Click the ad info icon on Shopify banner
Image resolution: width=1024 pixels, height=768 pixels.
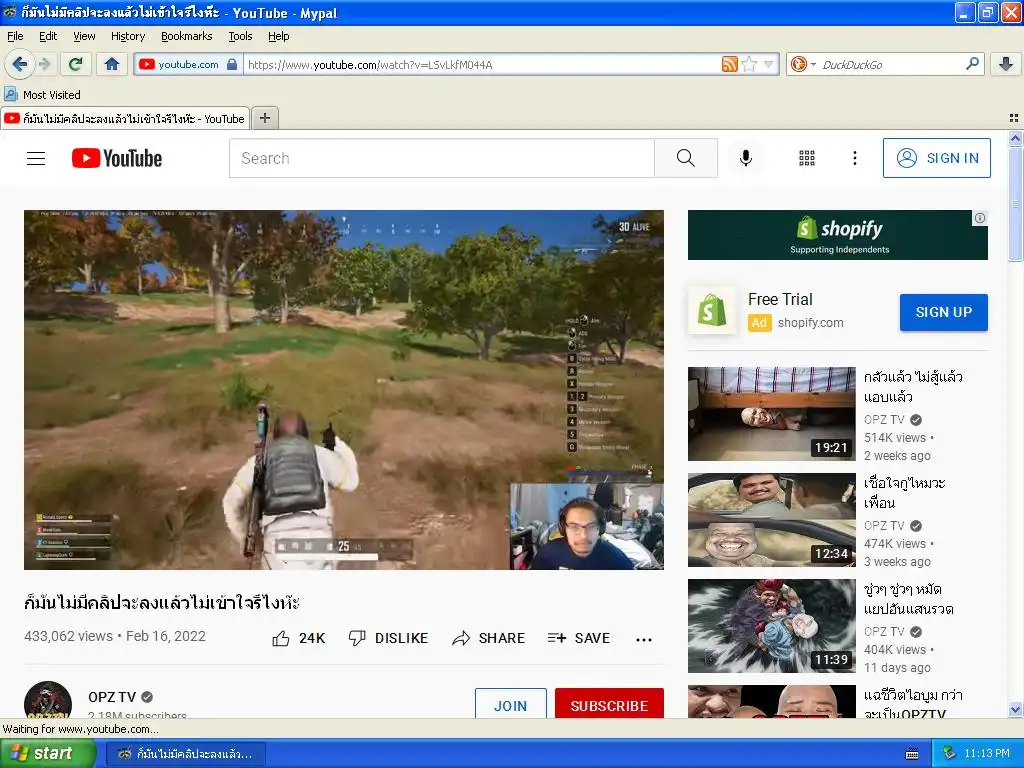[980, 218]
